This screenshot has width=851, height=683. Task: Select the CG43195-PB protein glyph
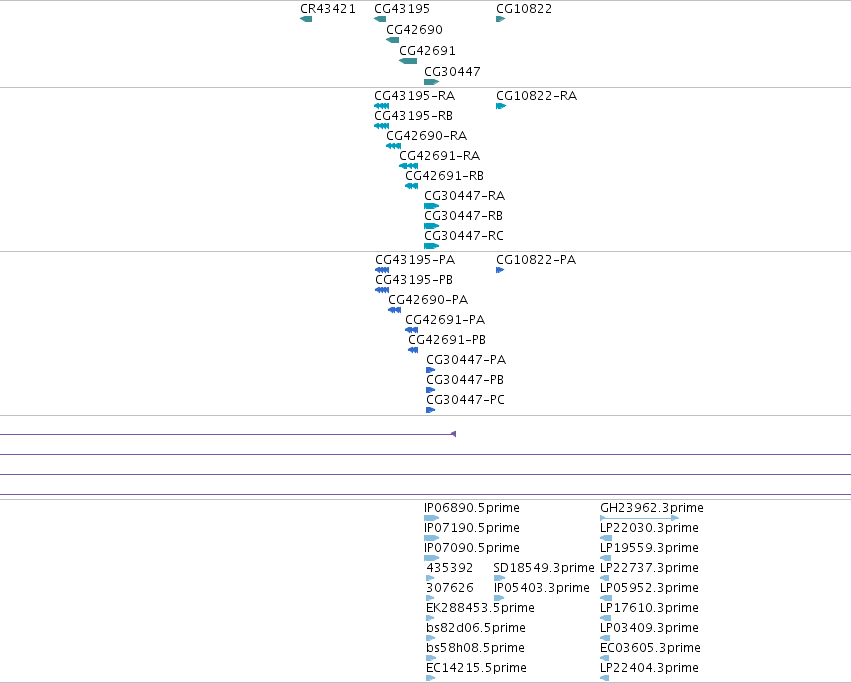point(382,290)
